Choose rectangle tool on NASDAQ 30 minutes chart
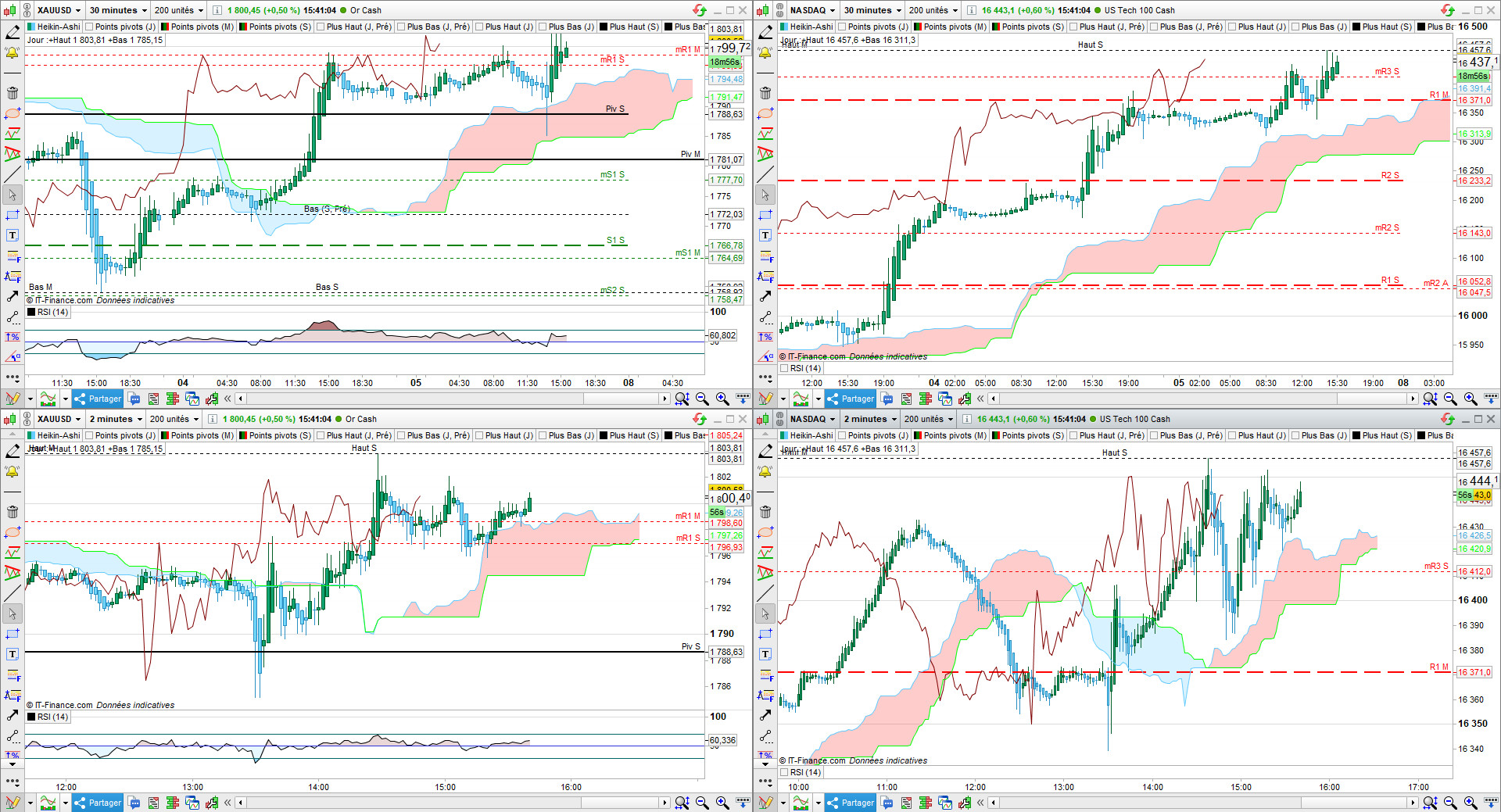The width and height of the screenshot is (1501, 812). pos(765,215)
